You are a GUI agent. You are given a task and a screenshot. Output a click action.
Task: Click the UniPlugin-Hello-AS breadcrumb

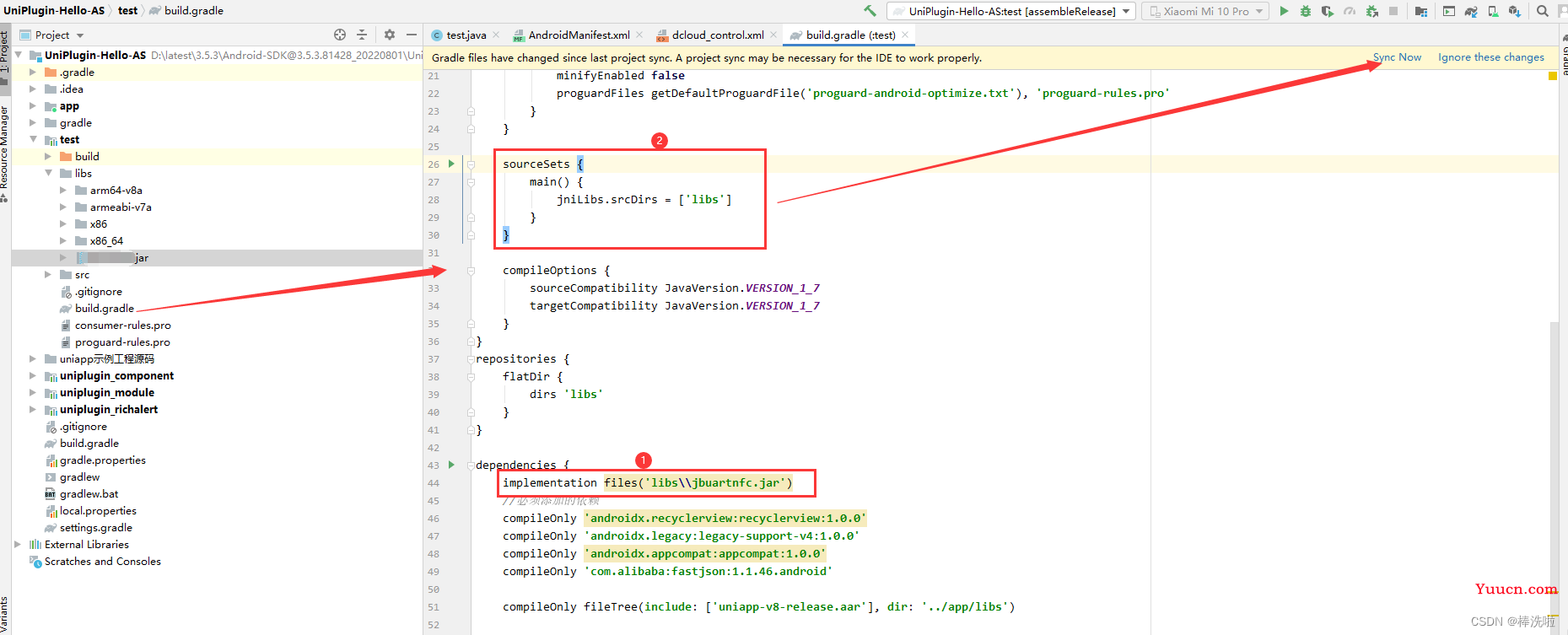tap(54, 11)
